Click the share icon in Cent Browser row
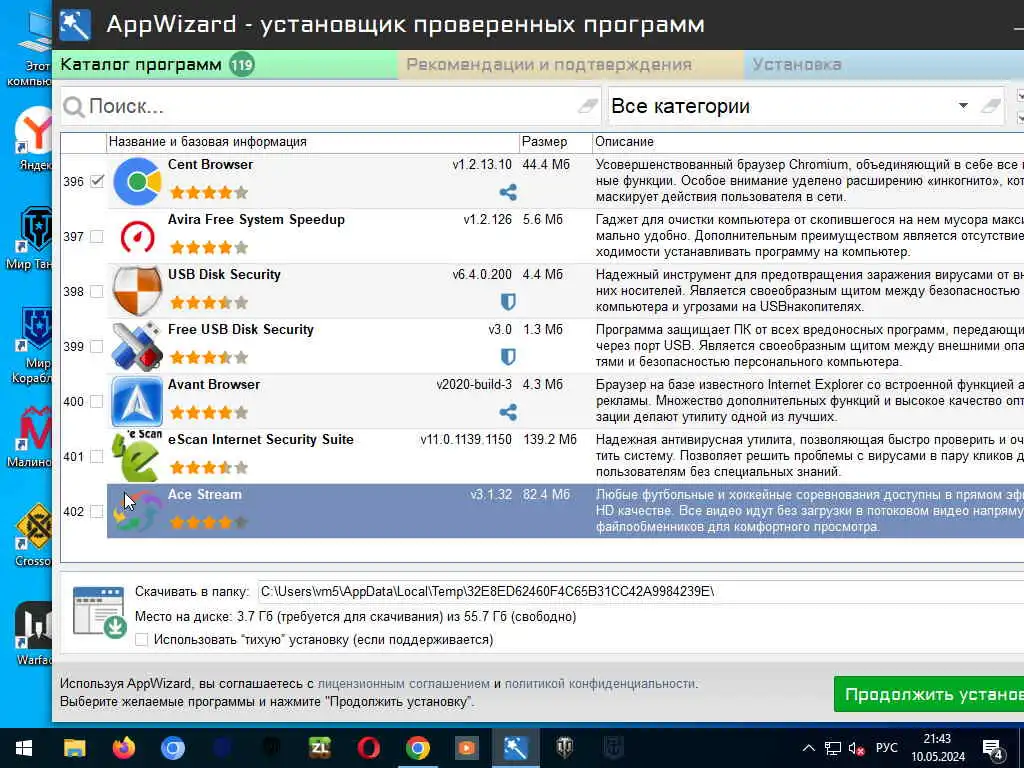 (x=507, y=192)
